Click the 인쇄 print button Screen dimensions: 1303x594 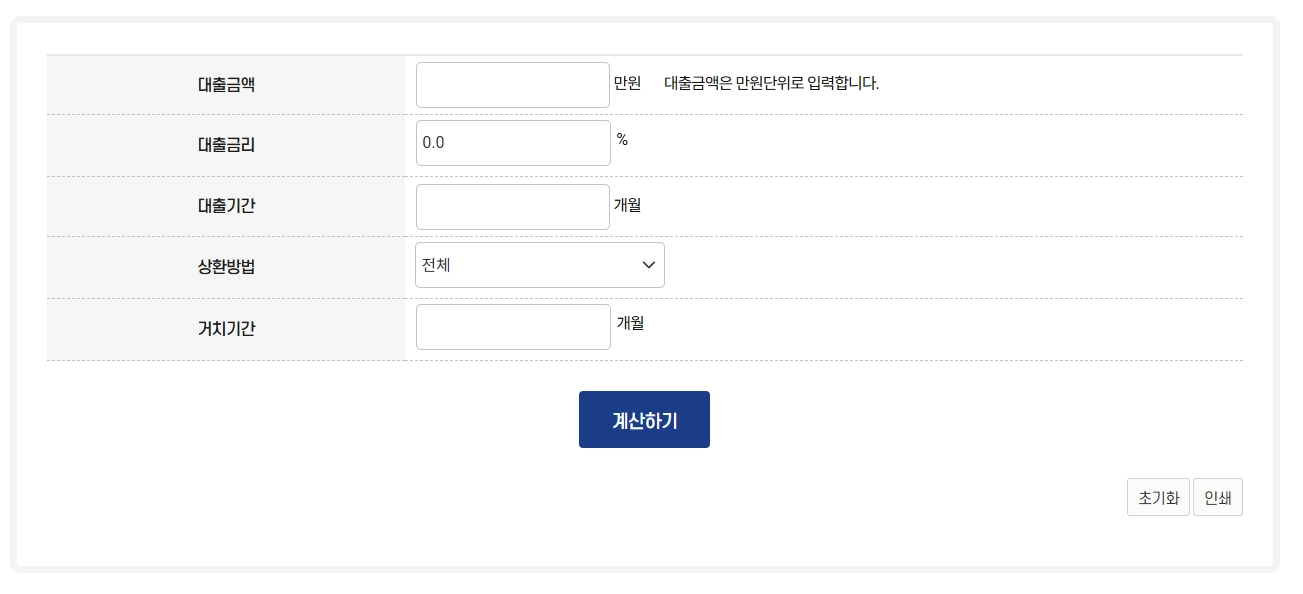pos(1218,497)
